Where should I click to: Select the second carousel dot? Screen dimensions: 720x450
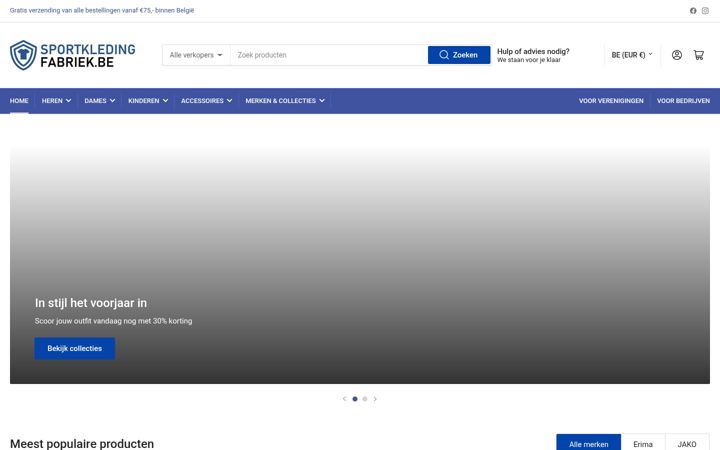pos(365,399)
